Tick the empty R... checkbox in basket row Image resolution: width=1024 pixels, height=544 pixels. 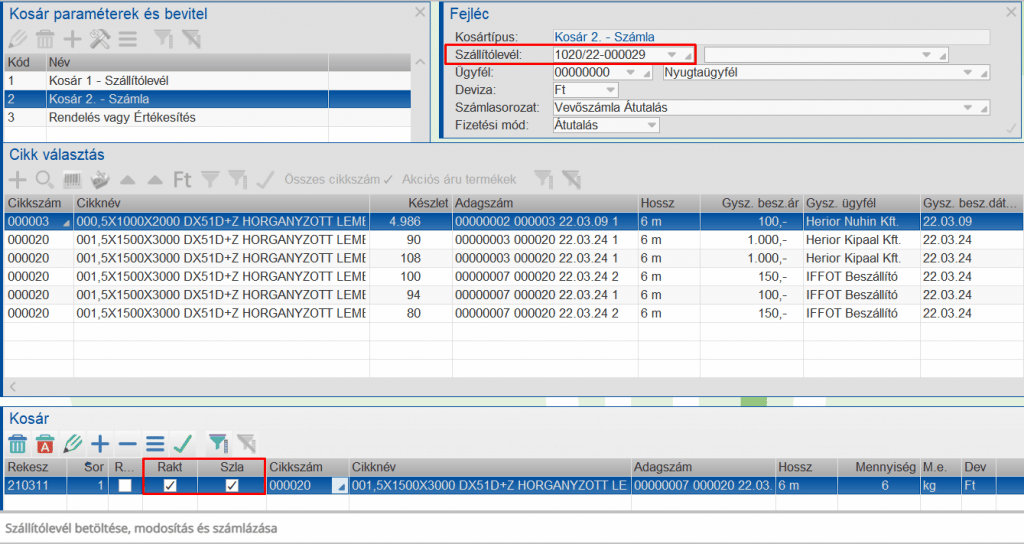click(x=124, y=485)
